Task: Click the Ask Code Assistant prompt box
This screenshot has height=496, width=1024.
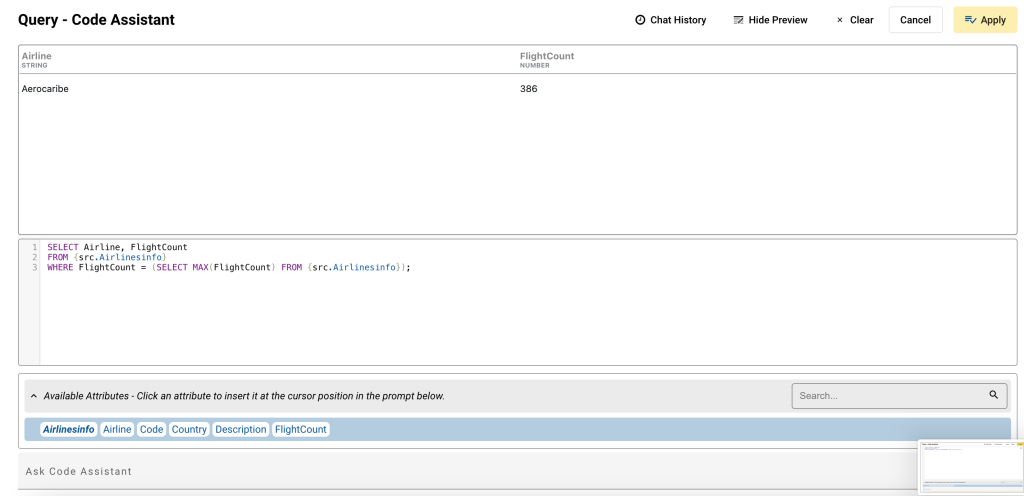Action: click(x=460, y=471)
